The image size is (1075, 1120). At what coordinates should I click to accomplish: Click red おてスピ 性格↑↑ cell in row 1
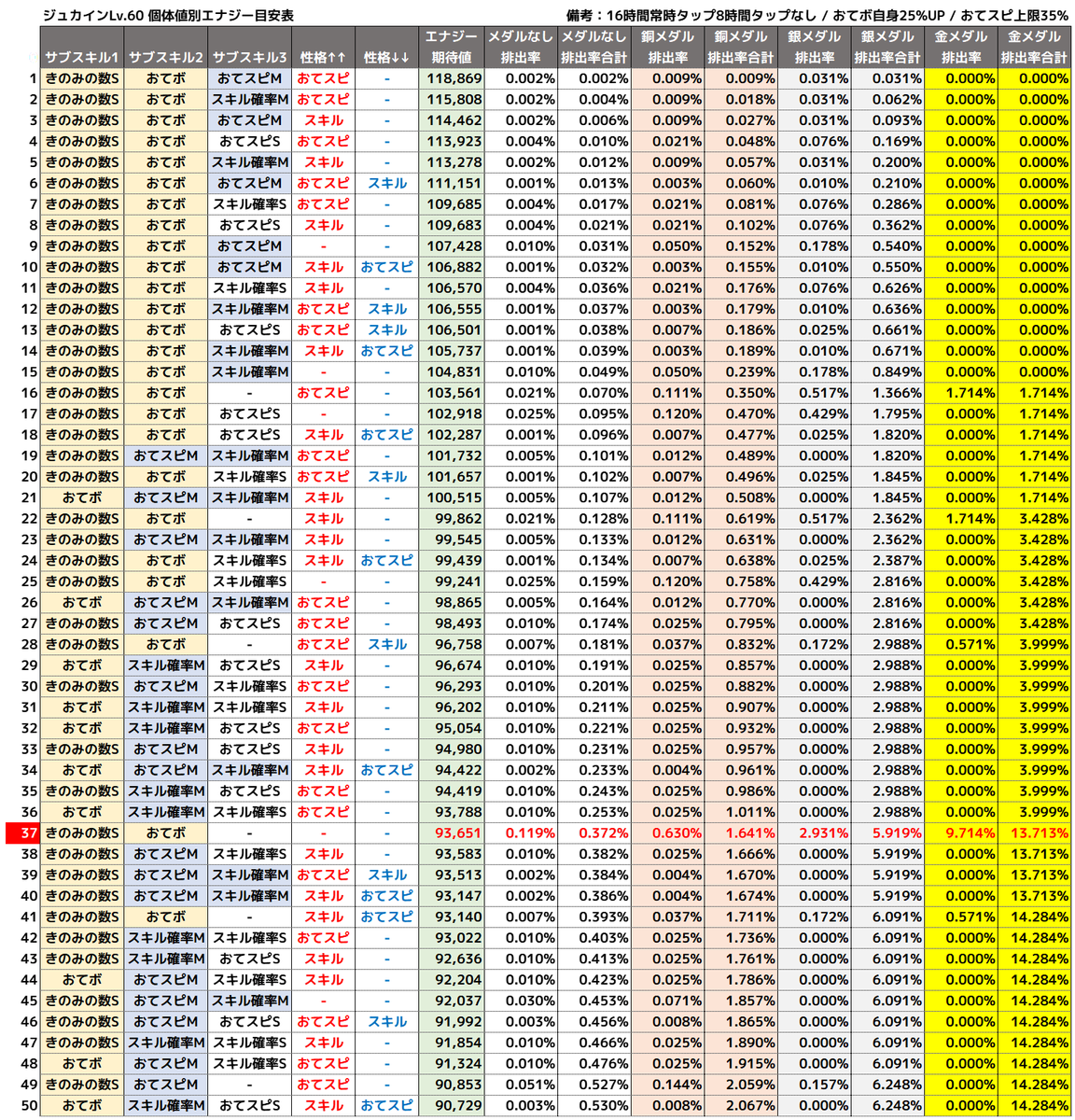pos(323,78)
